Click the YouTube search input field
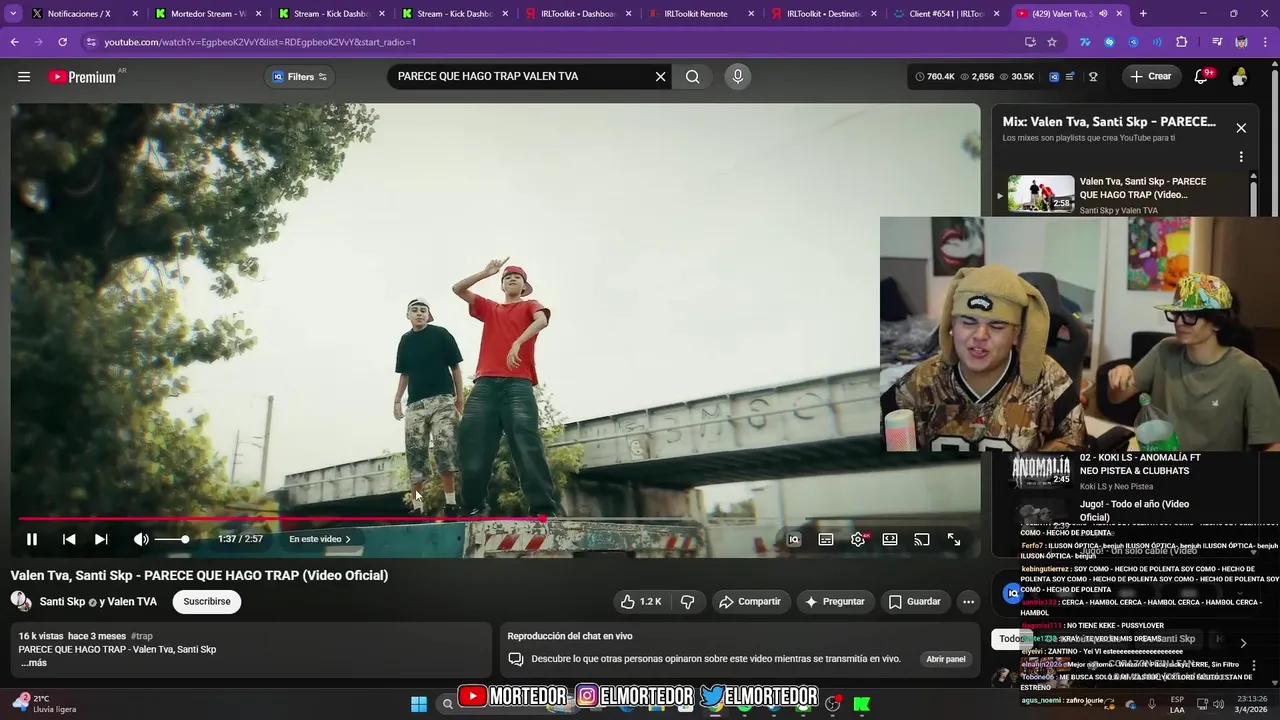Image resolution: width=1280 pixels, height=720 pixels. tap(520, 76)
